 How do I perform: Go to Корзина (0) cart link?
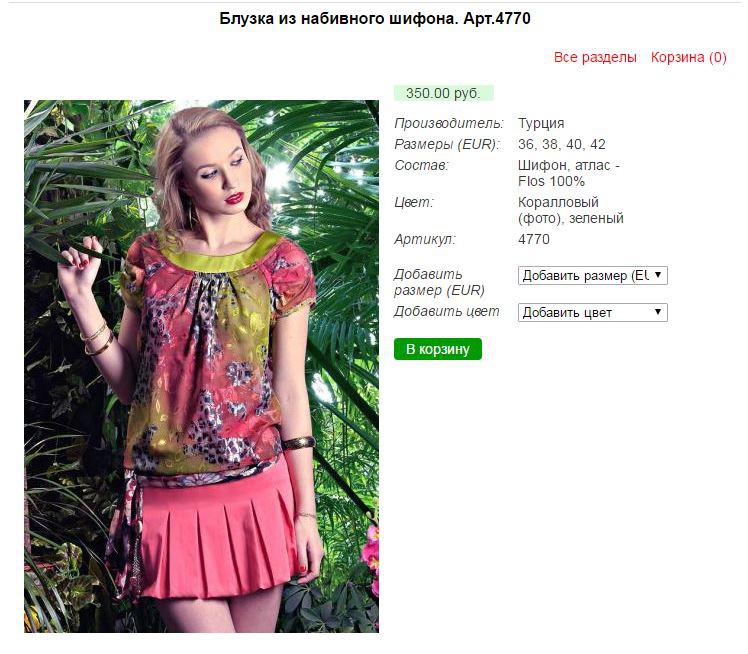[x=688, y=57]
